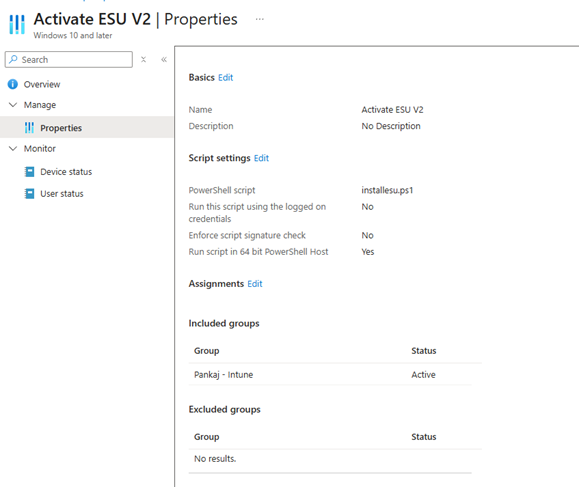Screen dimensions: 579x487
Task: Clear the search box with X icon
Action: click(x=144, y=59)
